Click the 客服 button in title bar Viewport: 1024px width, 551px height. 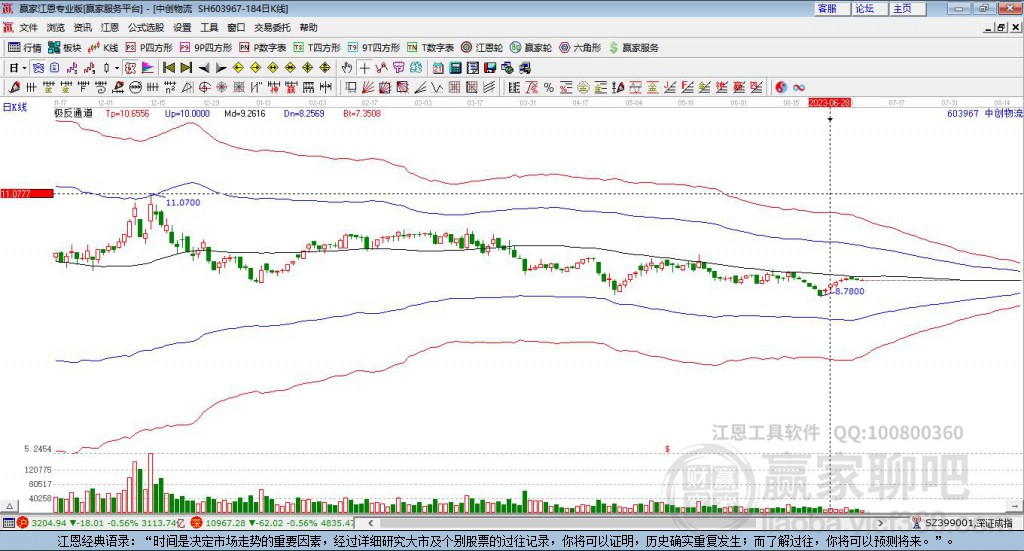click(x=832, y=8)
